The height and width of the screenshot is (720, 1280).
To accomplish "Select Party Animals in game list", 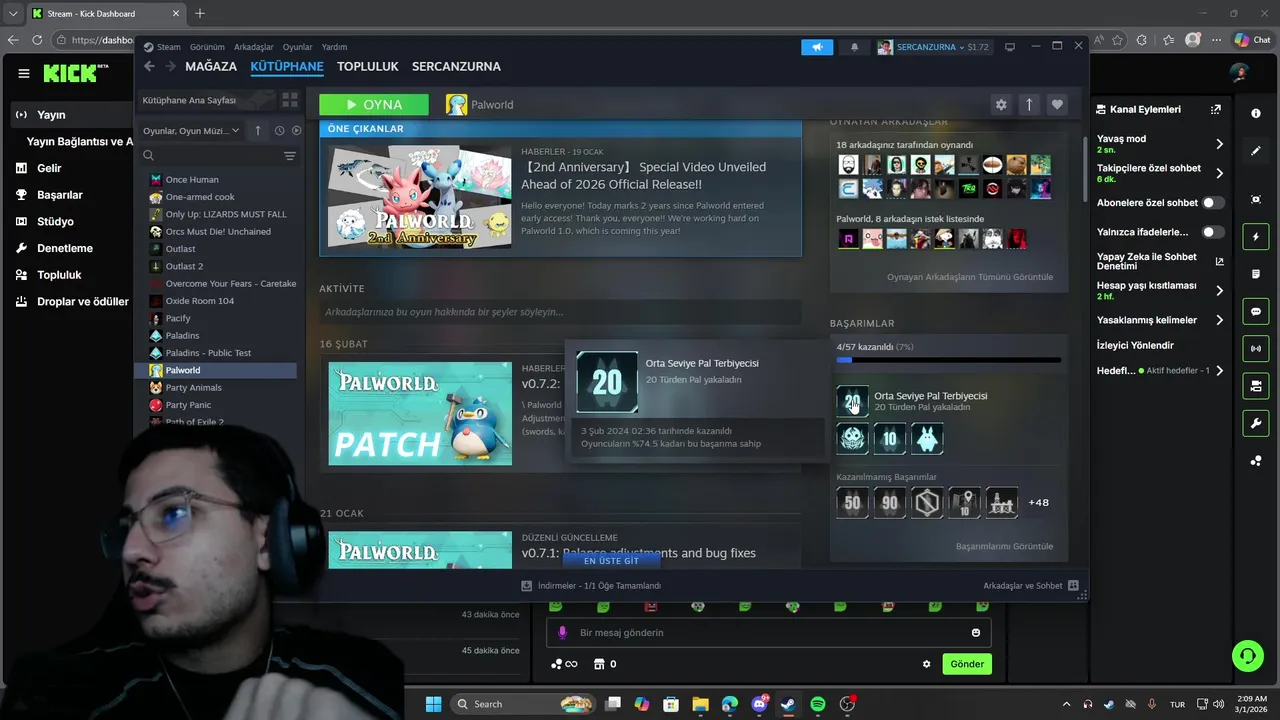I will pyautogui.click(x=194, y=387).
